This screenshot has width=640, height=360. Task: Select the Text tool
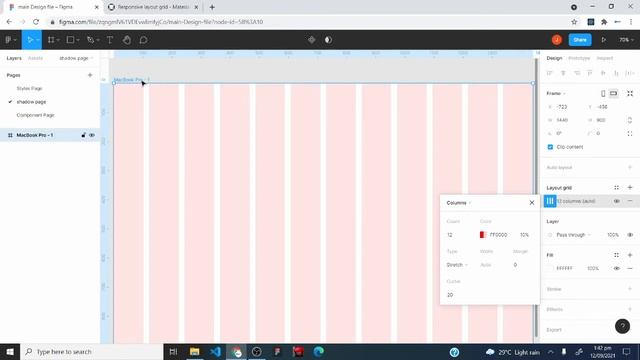(110, 40)
